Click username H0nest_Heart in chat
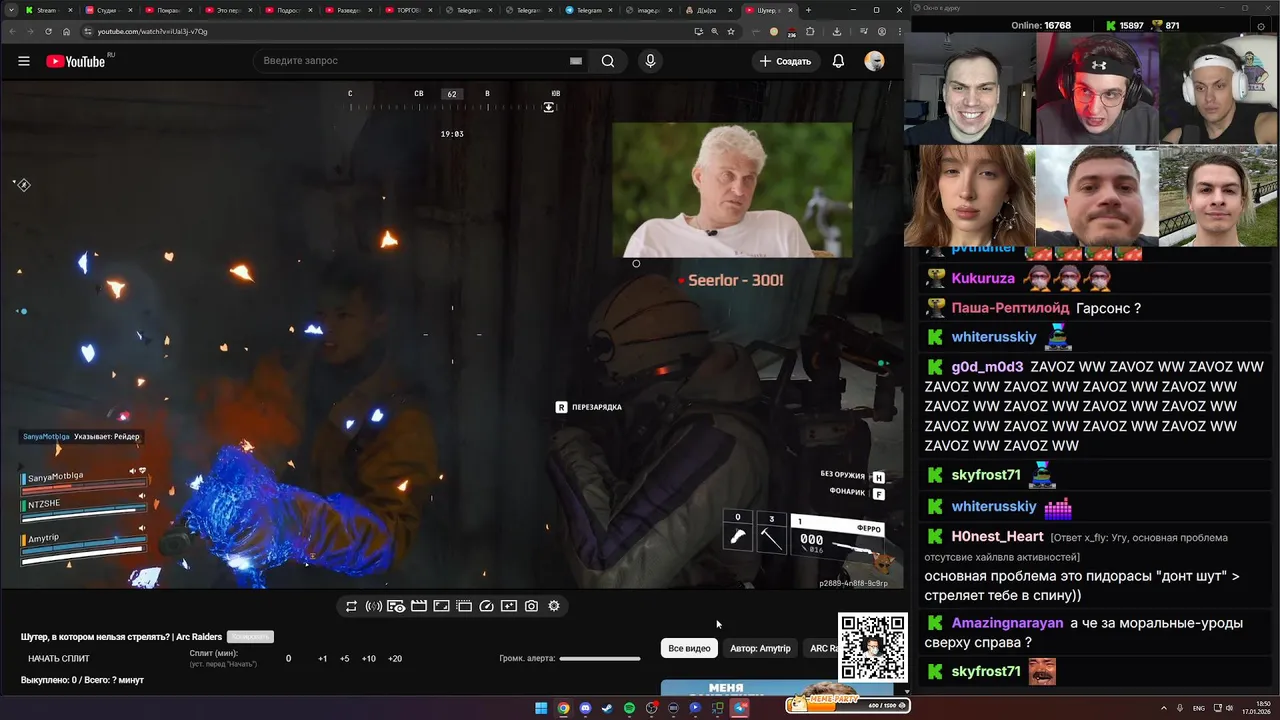The height and width of the screenshot is (720, 1280). 997,537
